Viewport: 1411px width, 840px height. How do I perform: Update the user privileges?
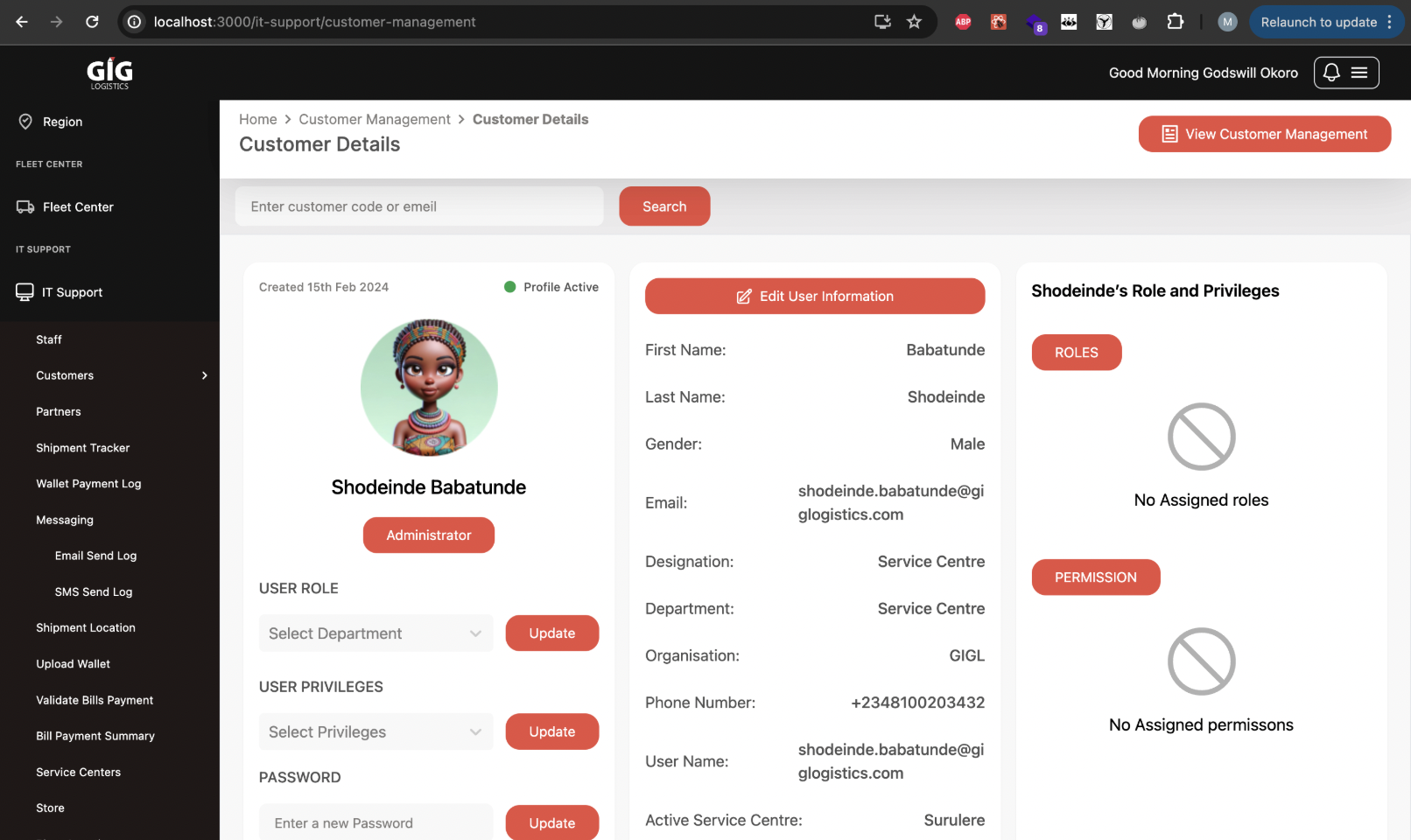(x=552, y=731)
